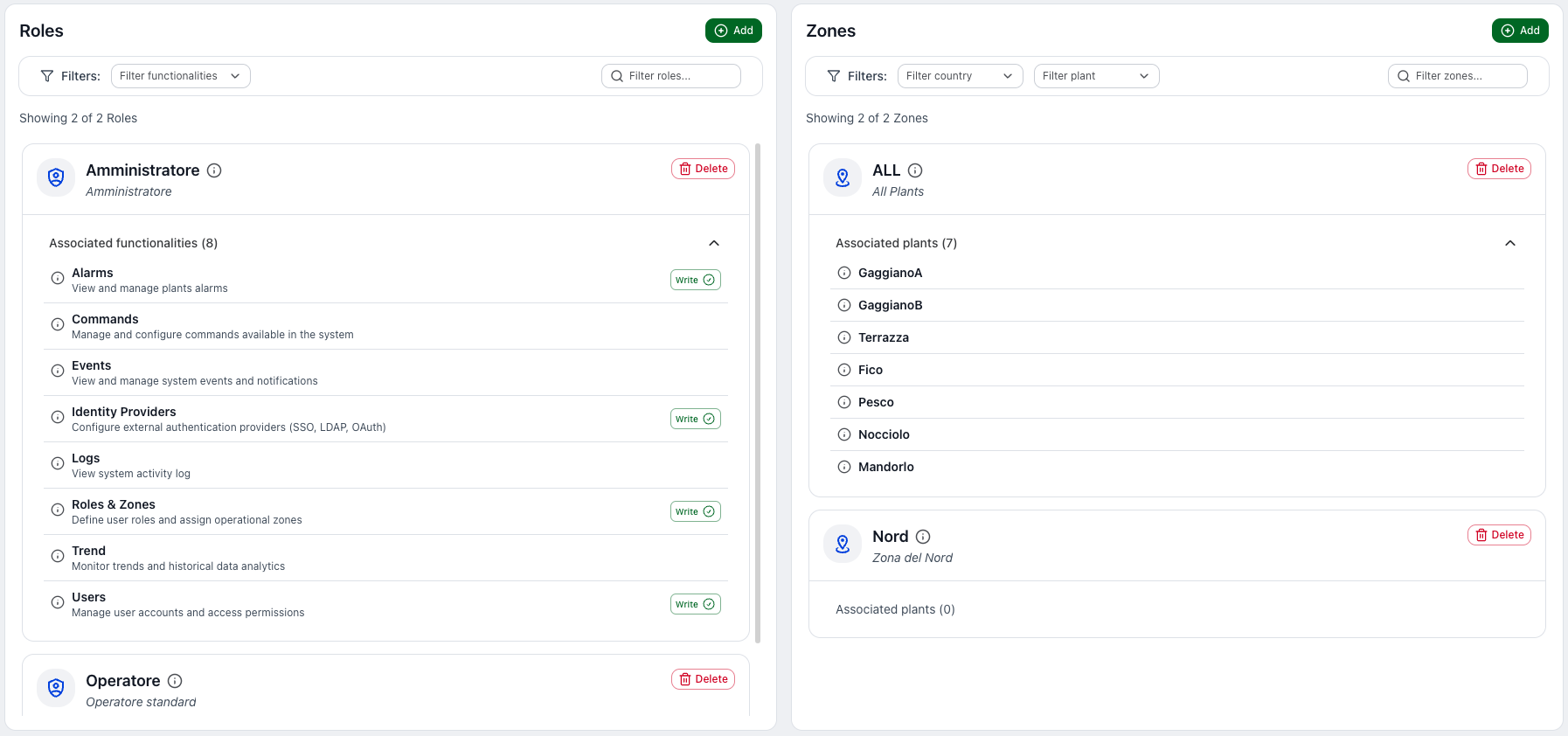
Task: Delete the ALL zone
Action: (1500, 169)
